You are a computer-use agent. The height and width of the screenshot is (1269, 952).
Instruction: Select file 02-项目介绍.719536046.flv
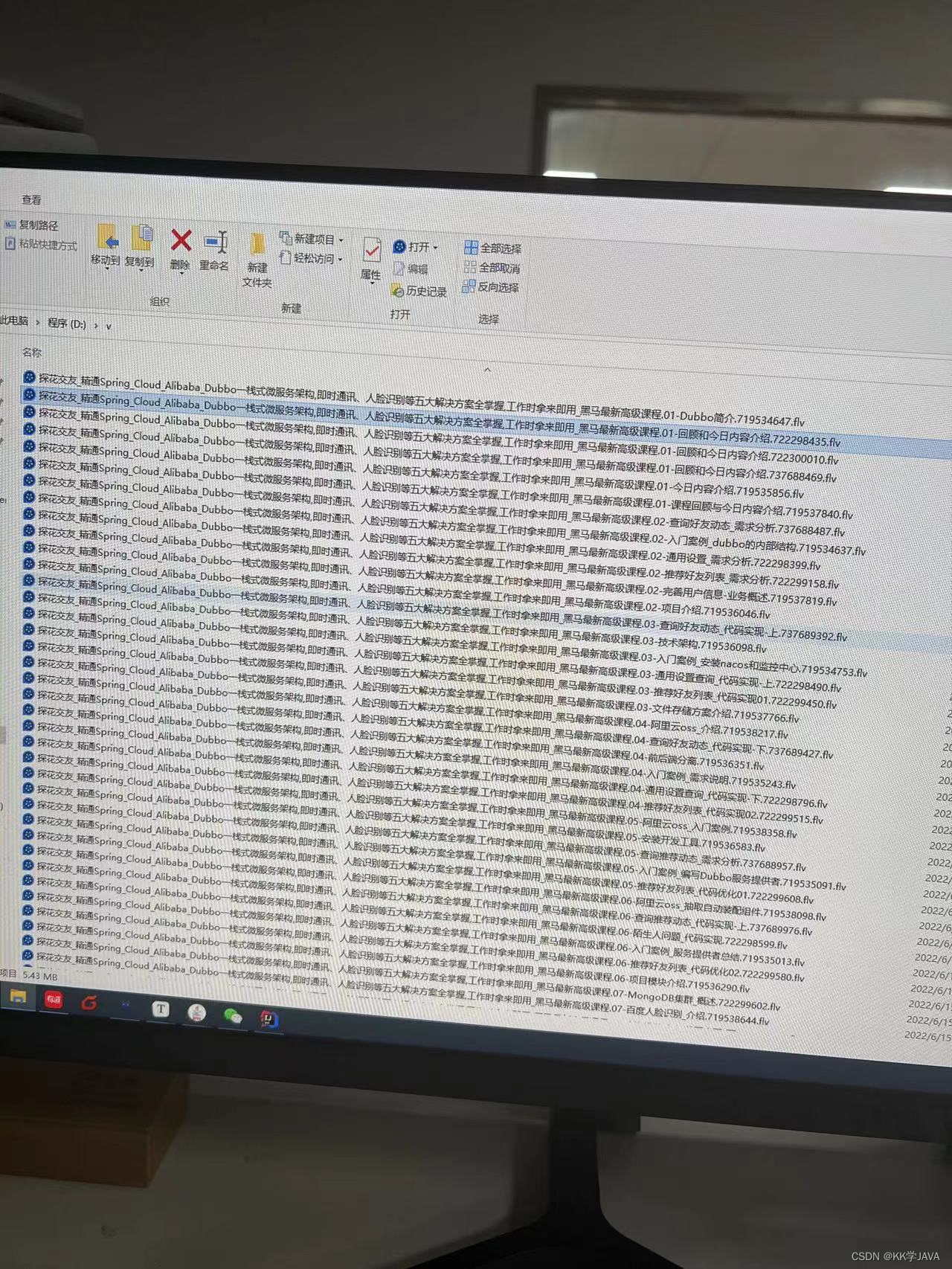pyautogui.click(x=396, y=588)
